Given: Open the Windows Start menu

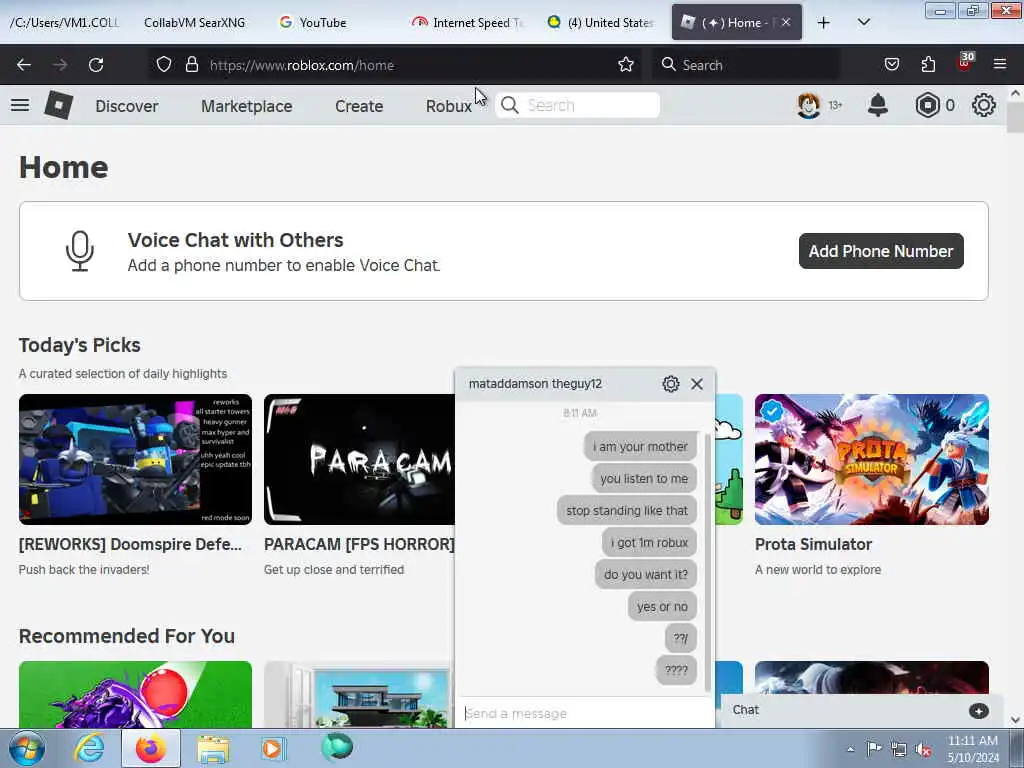Looking at the screenshot, I should tap(26, 748).
